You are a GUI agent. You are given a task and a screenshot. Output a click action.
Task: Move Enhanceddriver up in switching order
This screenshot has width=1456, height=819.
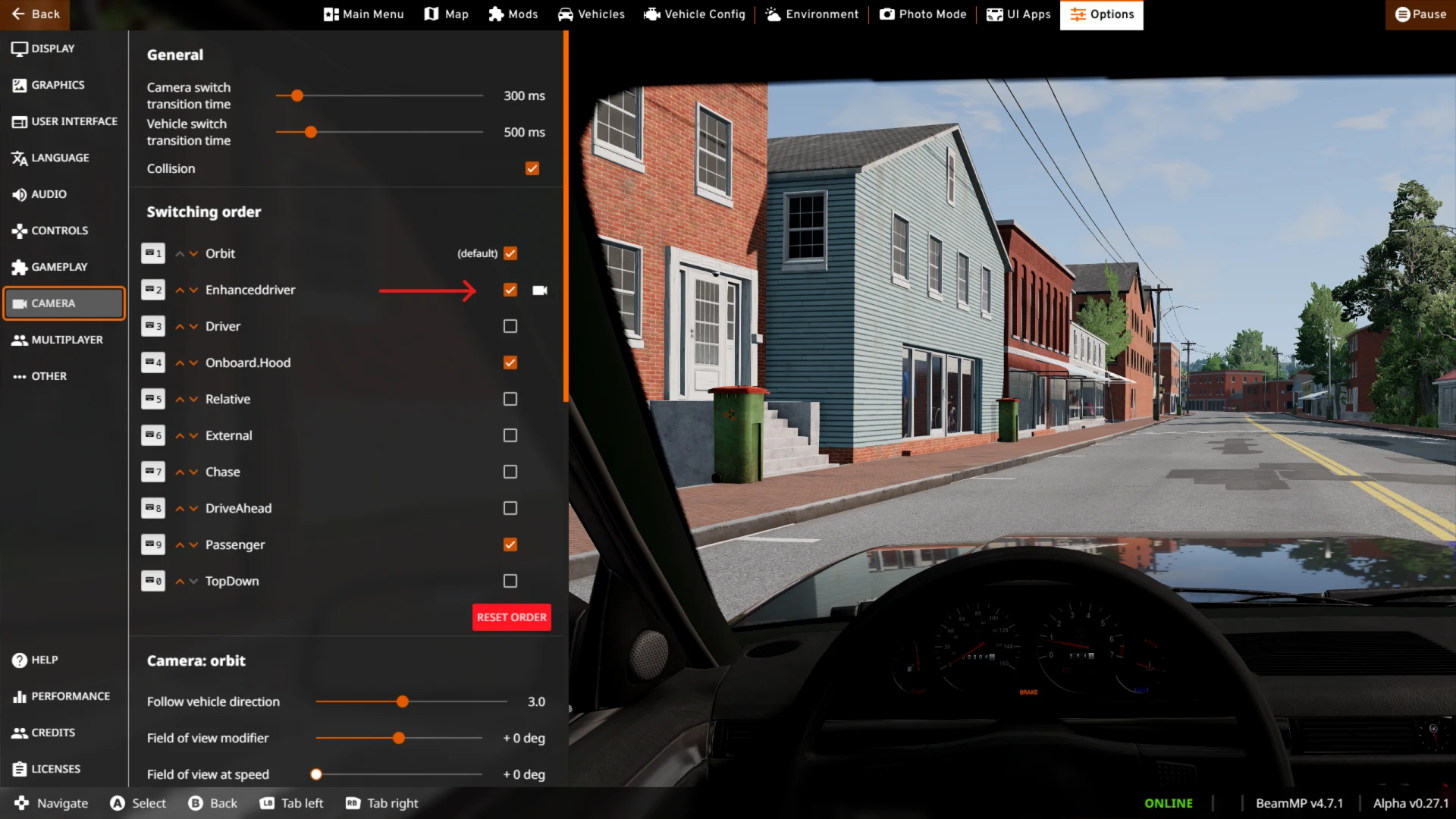[x=180, y=290]
